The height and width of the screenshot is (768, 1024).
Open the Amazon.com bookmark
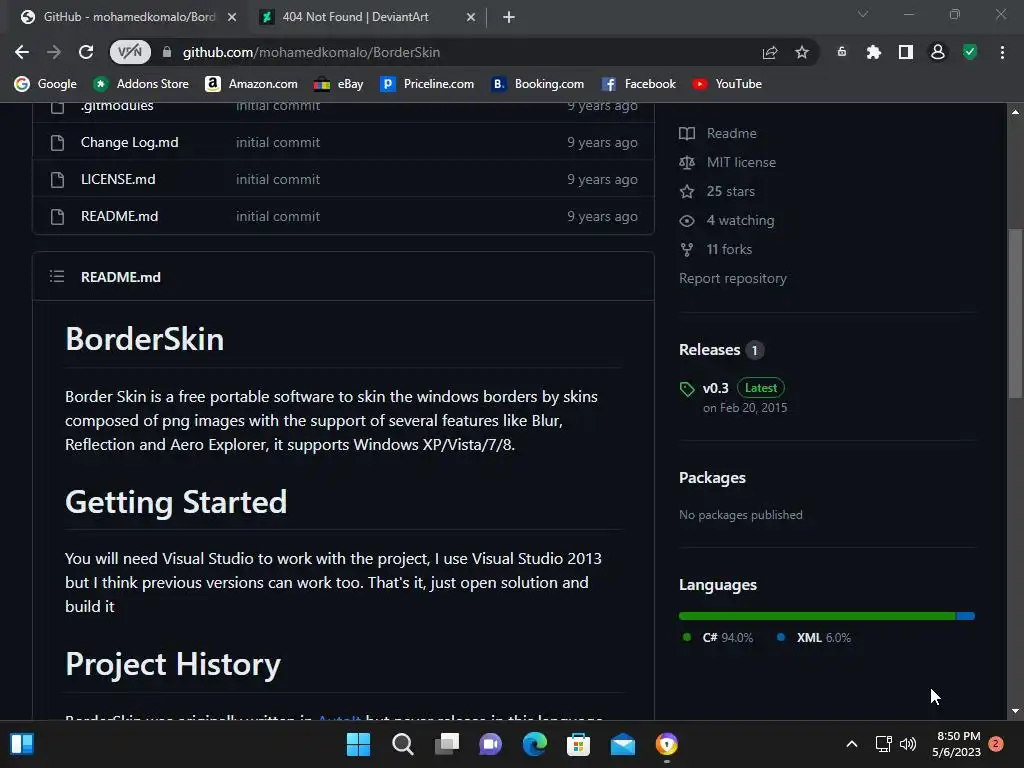point(251,84)
